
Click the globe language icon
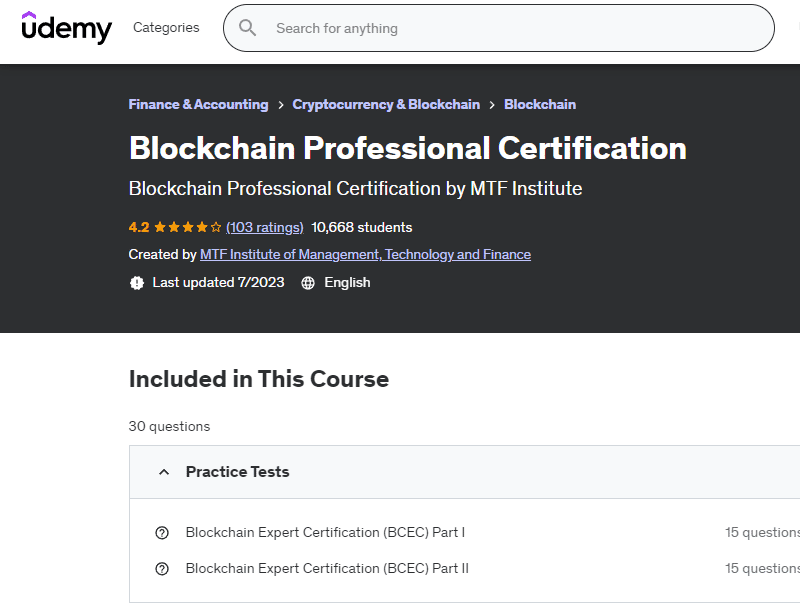point(308,283)
